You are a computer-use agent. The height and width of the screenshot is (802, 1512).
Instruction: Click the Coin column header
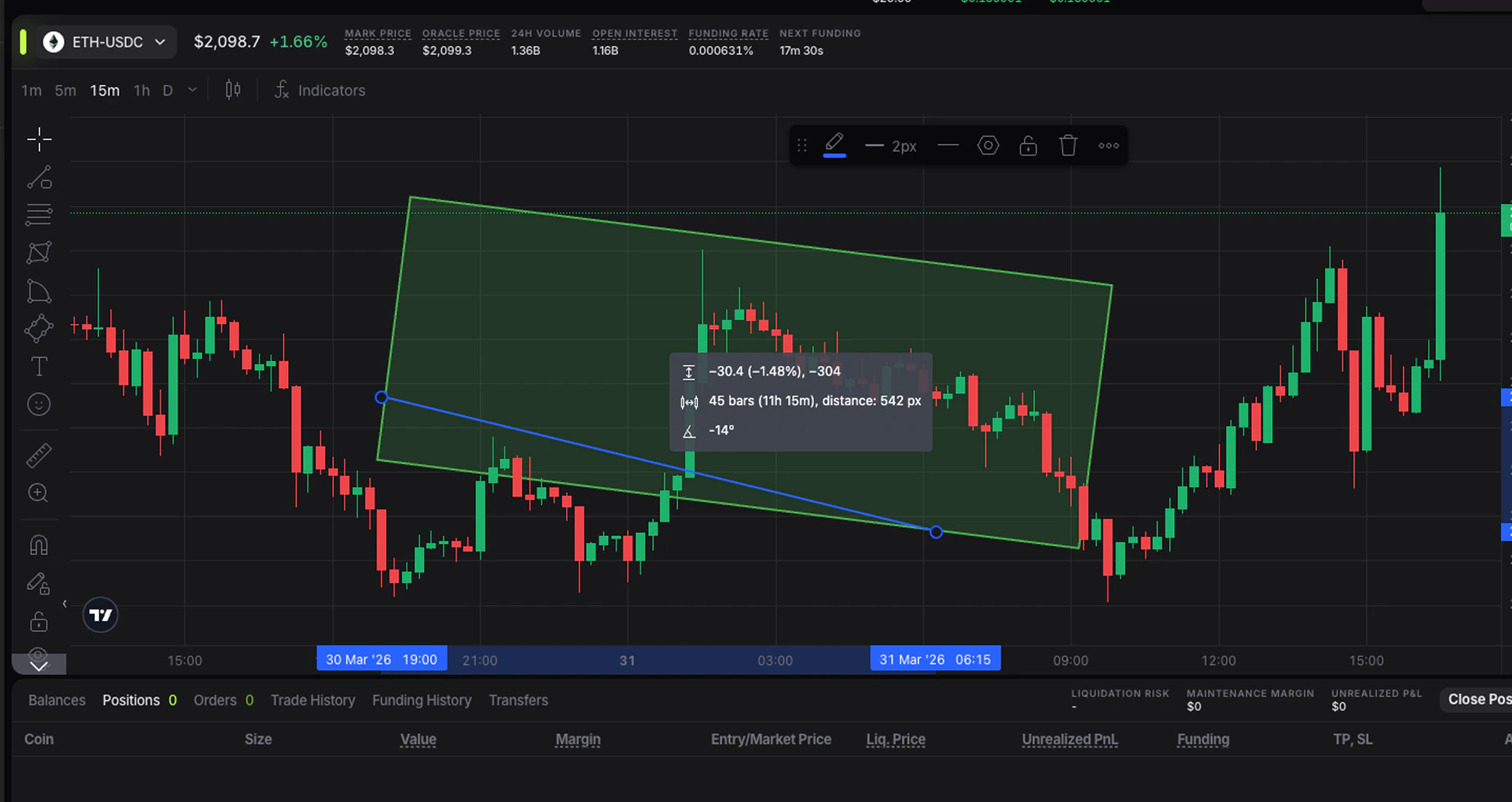38,740
